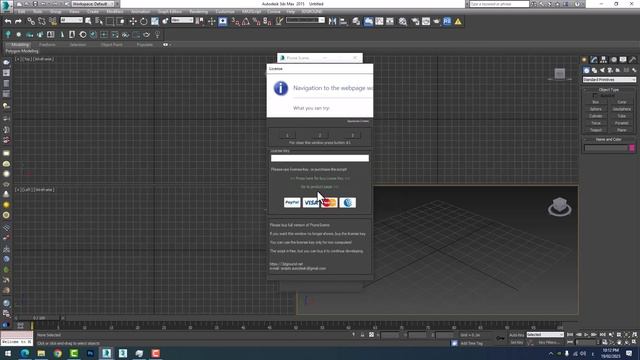Click the MasterCard payment icon
Image resolution: width=640 pixels, height=360 pixels.
[x=329, y=202]
